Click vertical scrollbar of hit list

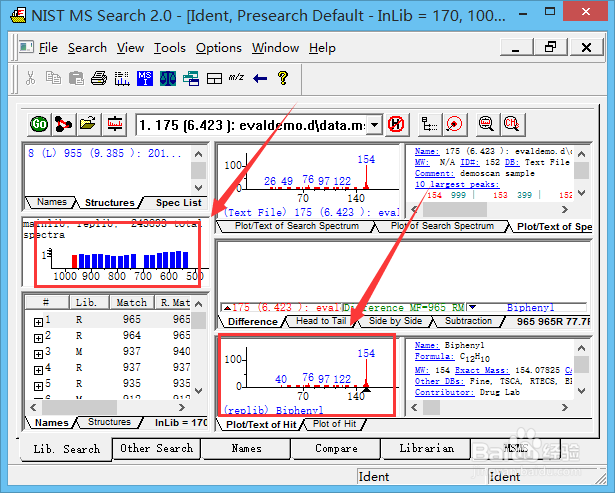click(199, 346)
